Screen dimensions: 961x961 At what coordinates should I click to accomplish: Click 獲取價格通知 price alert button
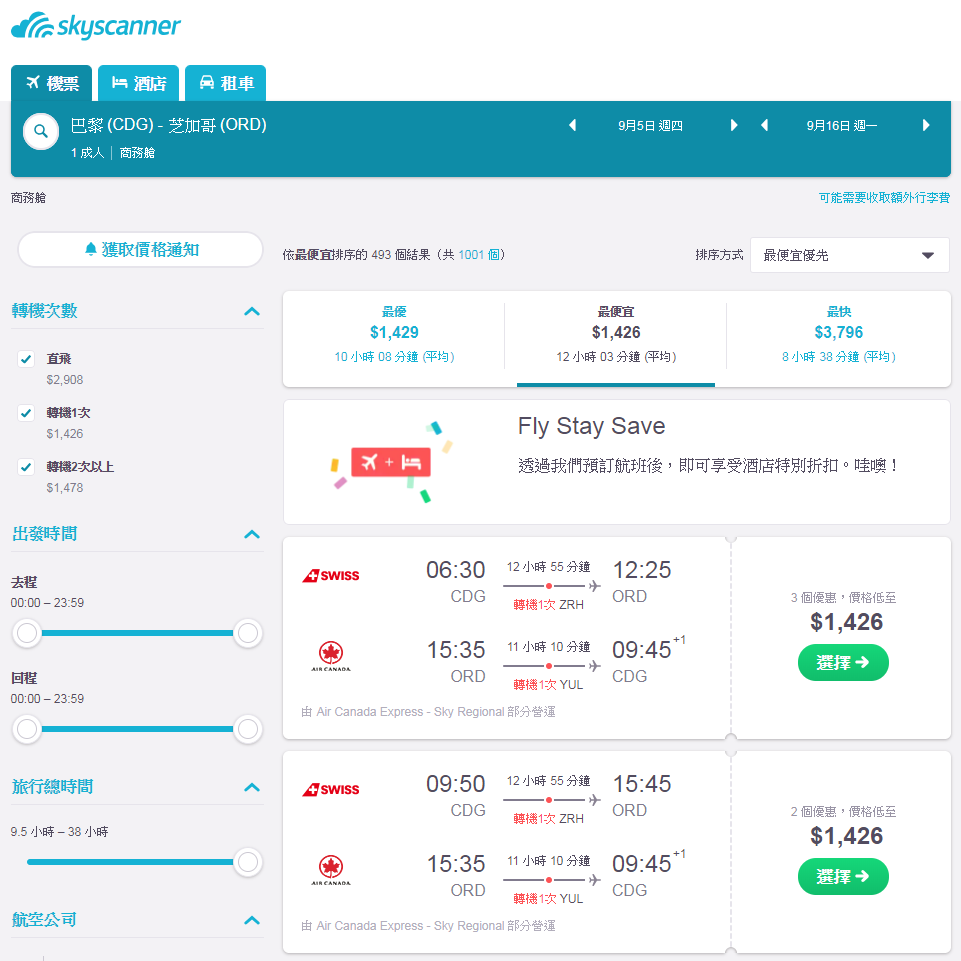point(140,249)
